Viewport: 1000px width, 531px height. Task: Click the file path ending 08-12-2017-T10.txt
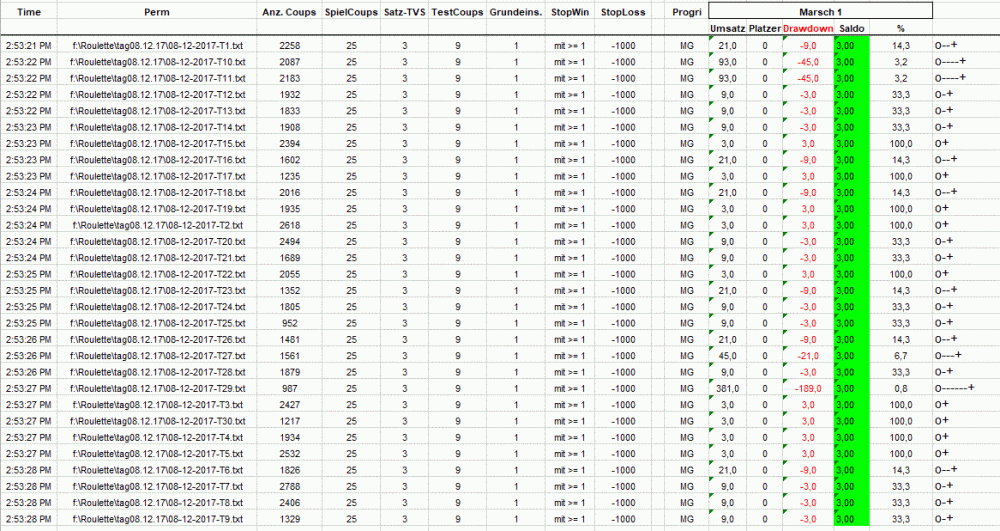(x=158, y=62)
